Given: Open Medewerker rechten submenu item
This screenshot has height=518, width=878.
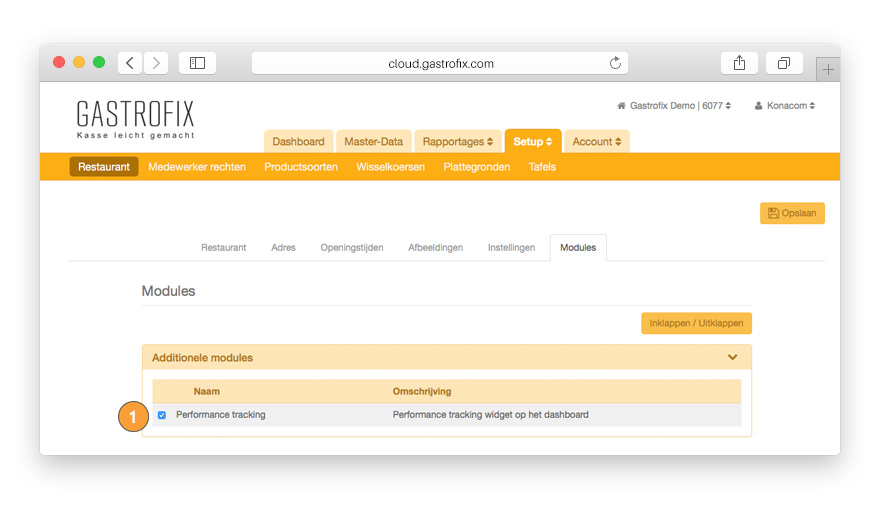Looking at the screenshot, I should [196, 167].
